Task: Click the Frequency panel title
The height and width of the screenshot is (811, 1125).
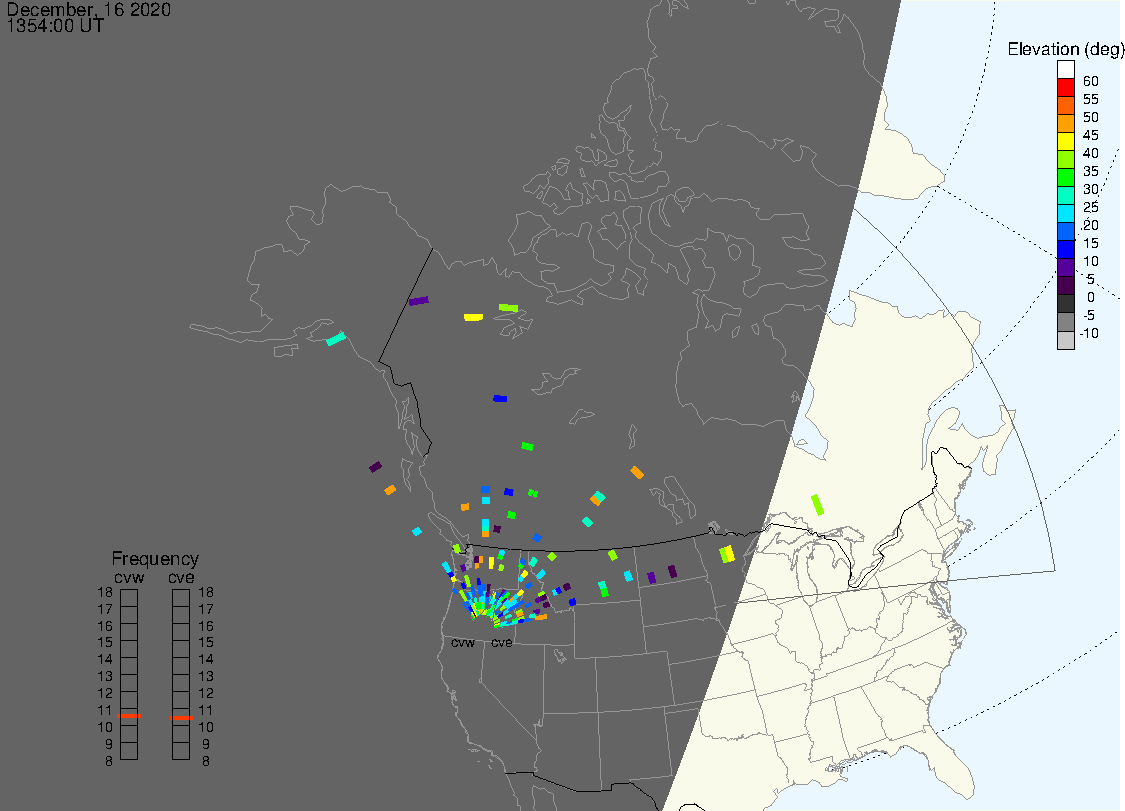Action: [155, 558]
